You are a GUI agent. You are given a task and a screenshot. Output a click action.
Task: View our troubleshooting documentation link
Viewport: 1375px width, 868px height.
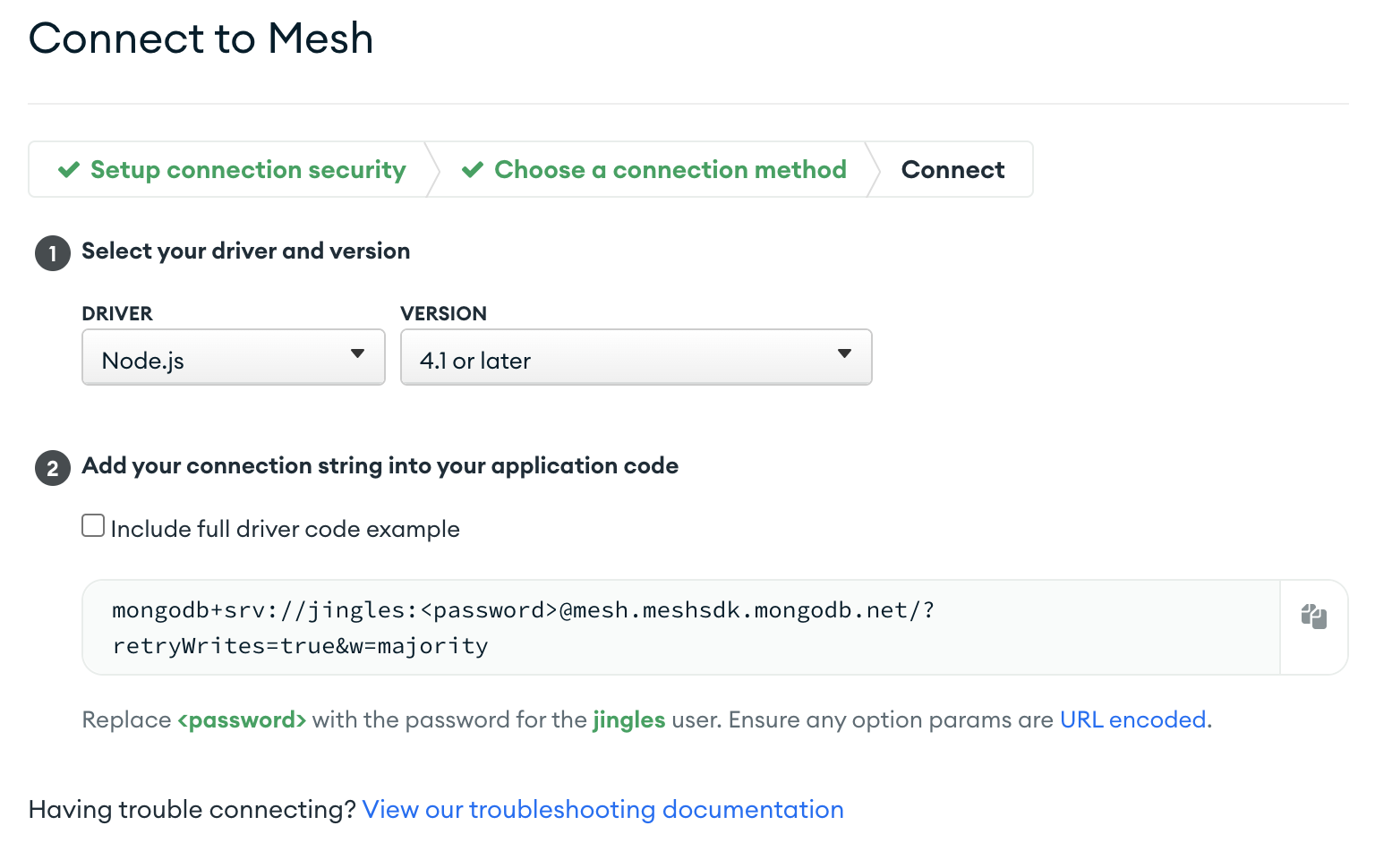click(602, 809)
